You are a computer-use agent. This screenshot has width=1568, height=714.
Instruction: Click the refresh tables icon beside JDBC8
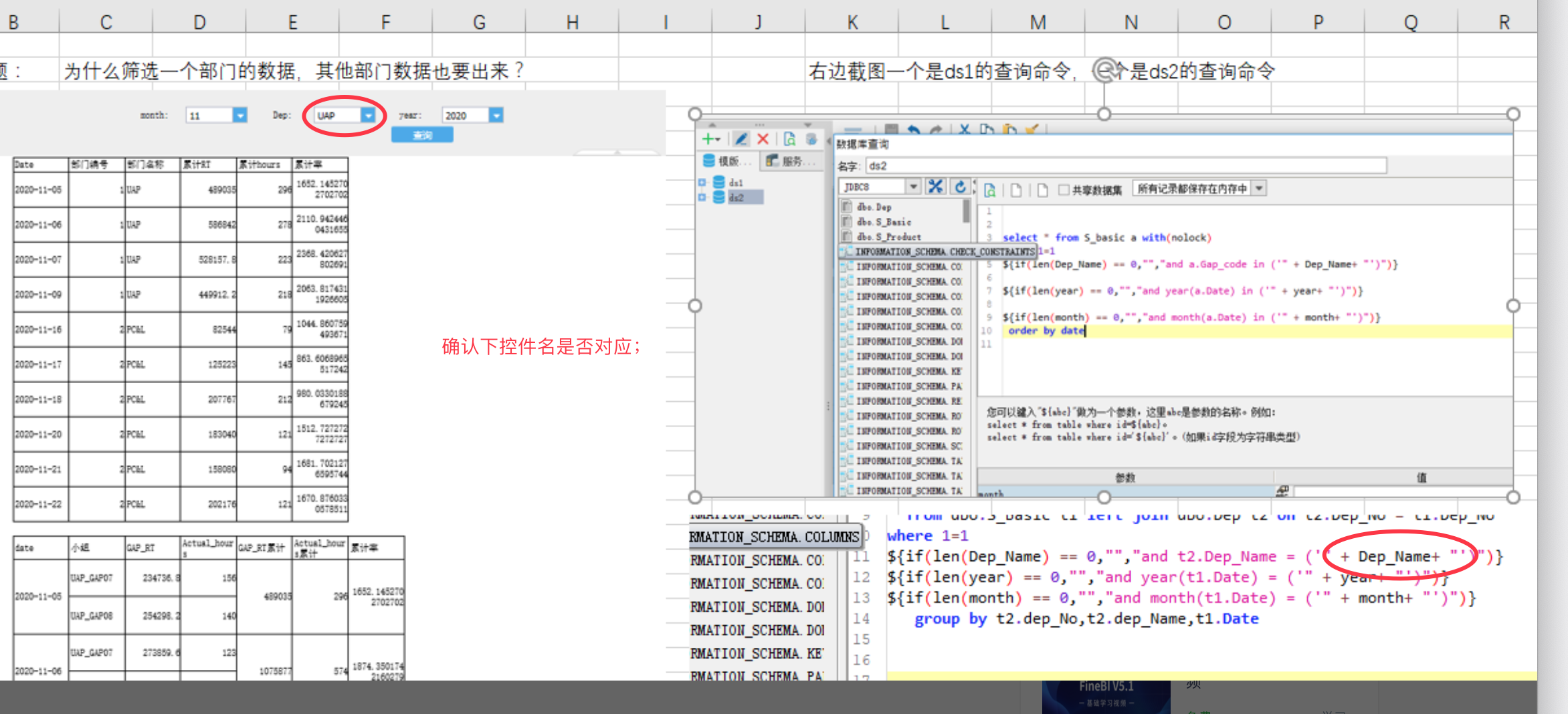(960, 187)
